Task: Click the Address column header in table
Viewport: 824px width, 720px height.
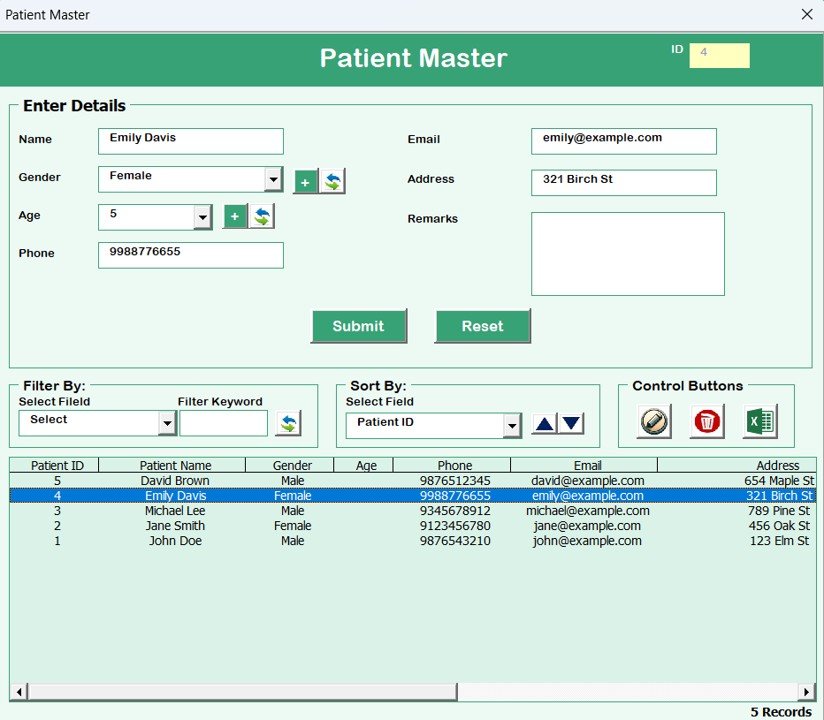Action: click(x=737, y=465)
